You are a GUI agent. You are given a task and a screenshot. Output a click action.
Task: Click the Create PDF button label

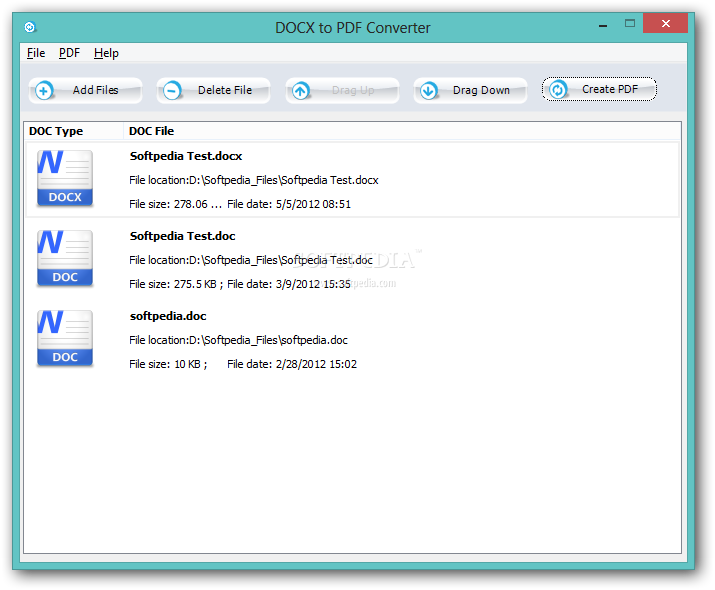coord(610,89)
